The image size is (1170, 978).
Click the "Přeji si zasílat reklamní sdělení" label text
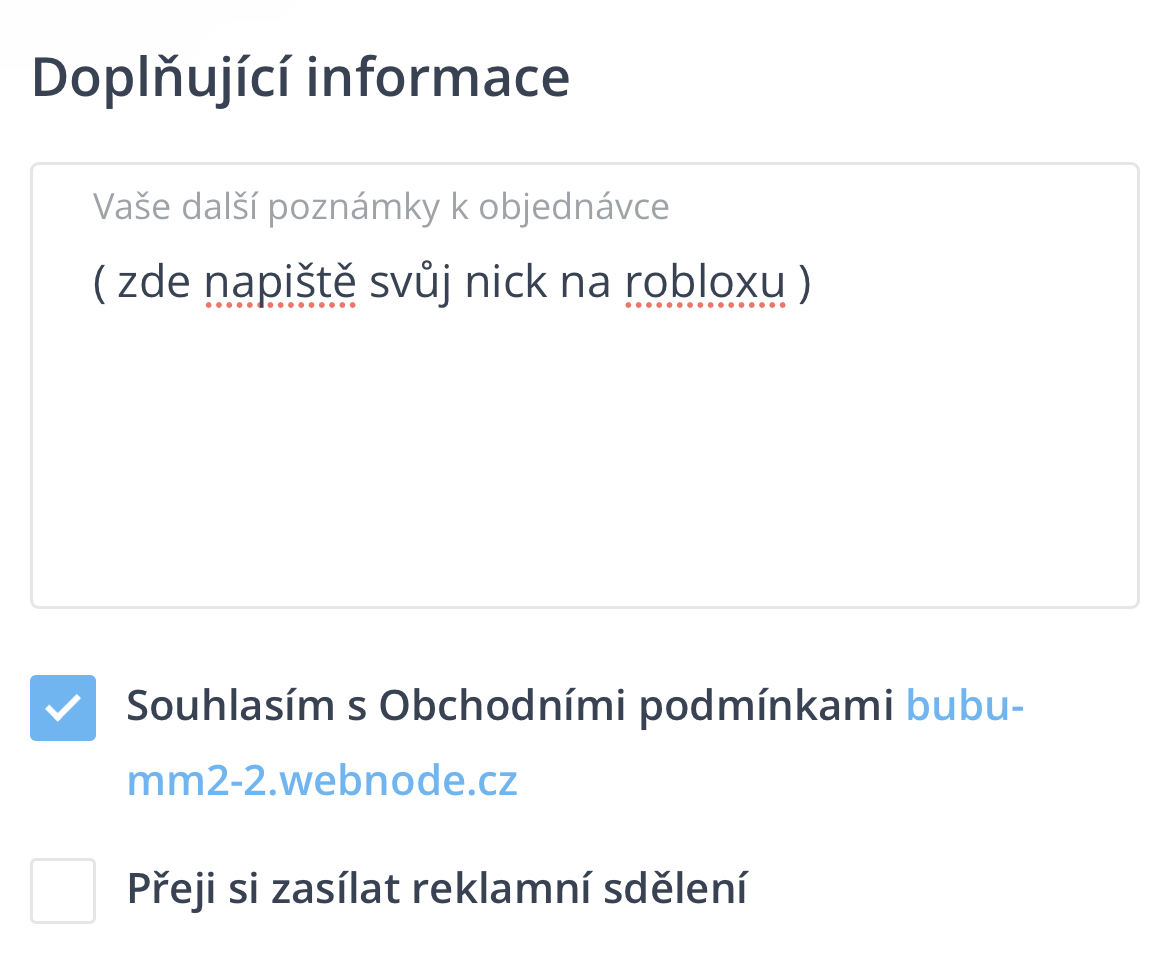point(437,889)
